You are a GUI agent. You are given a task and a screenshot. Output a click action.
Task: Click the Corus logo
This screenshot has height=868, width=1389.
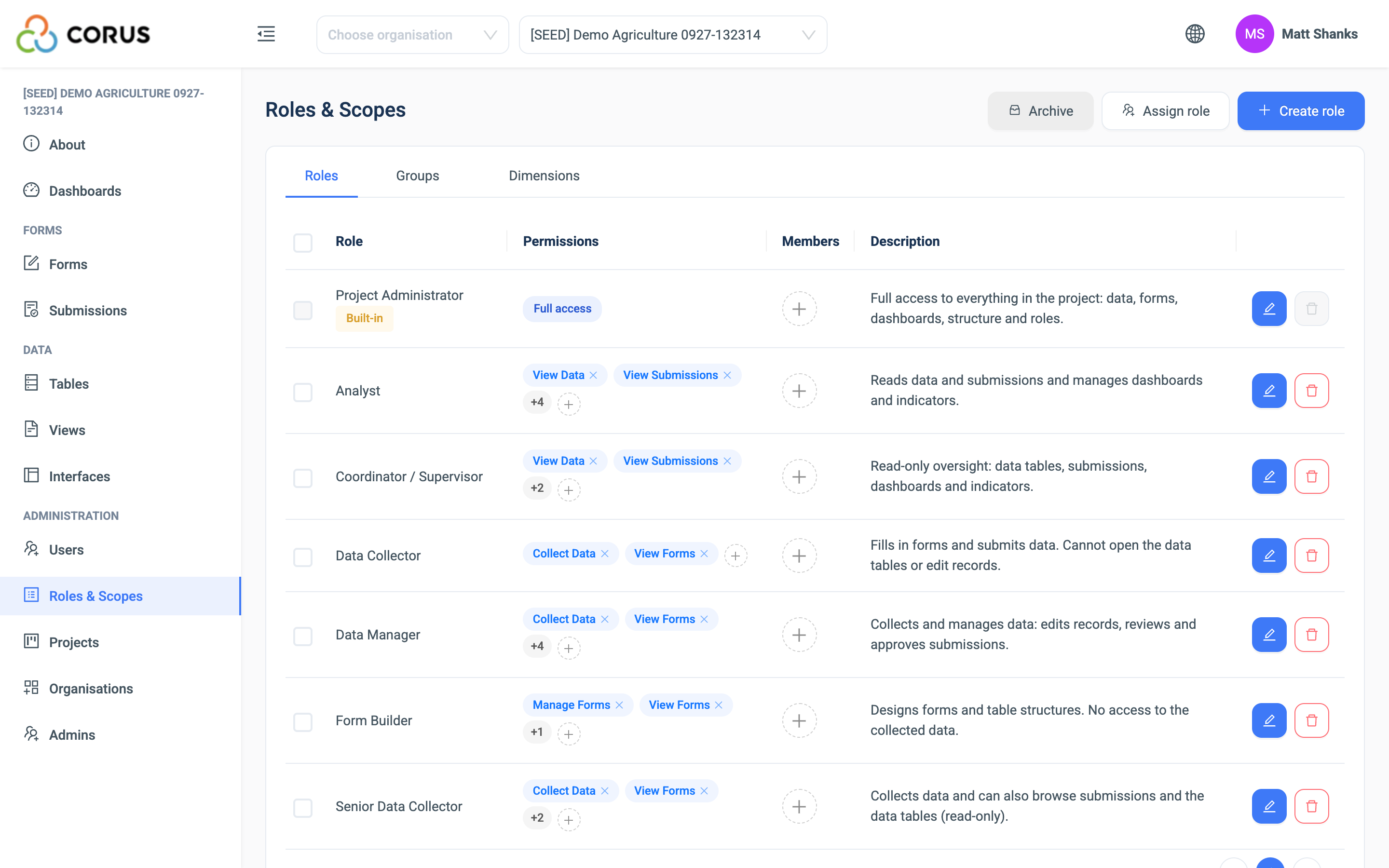pos(83,34)
